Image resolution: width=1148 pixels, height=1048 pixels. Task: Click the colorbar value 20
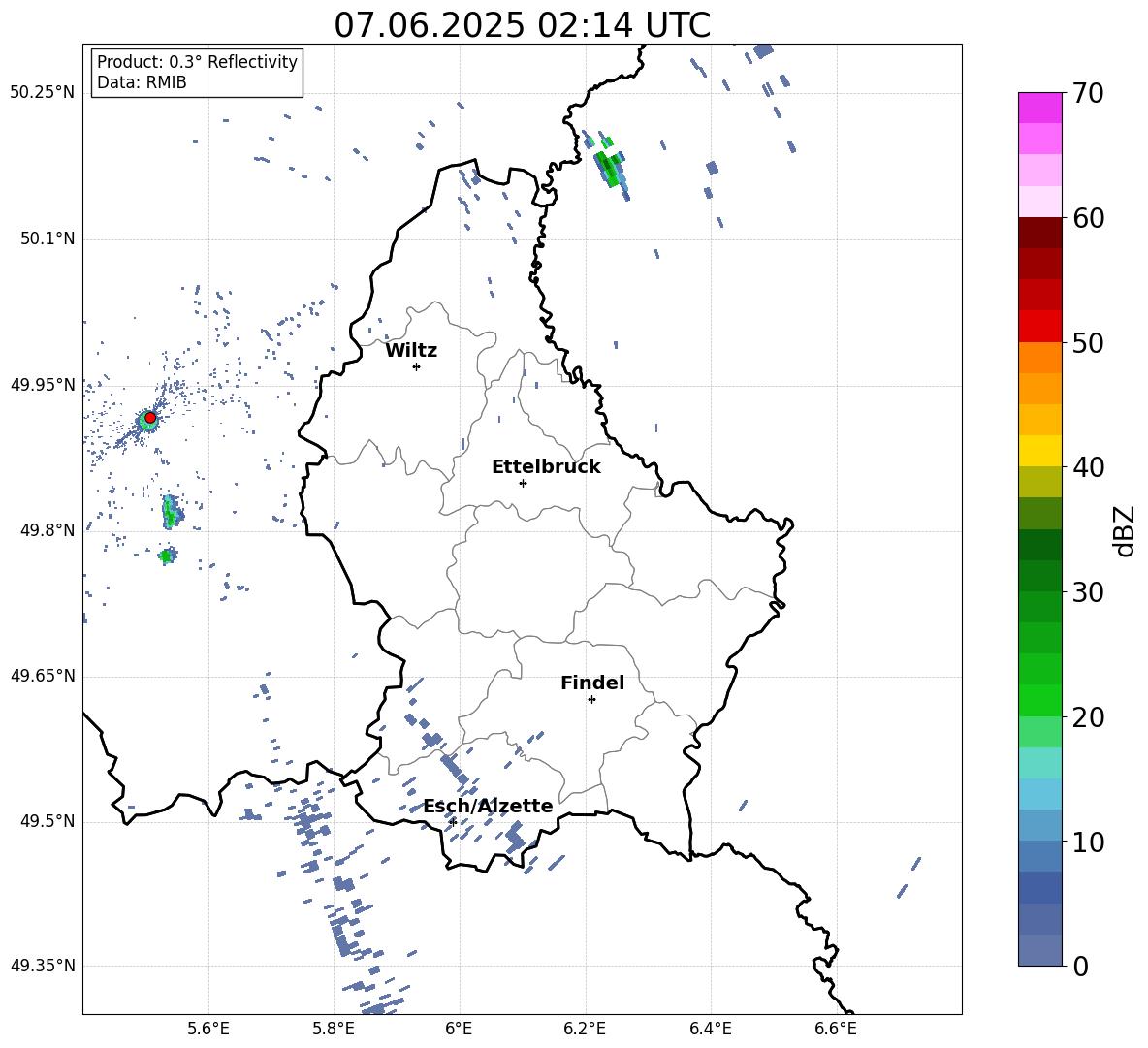(x=1089, y=717)
